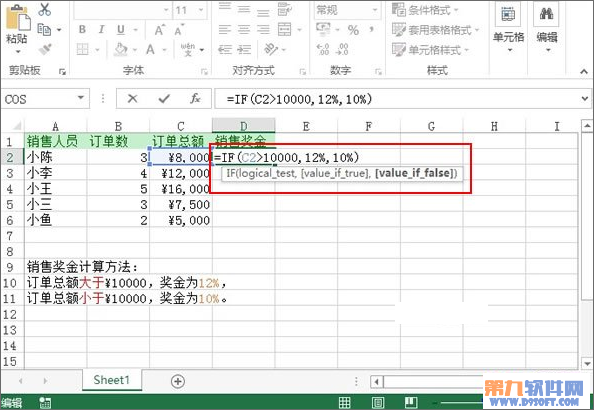Click the Accounting number format icon

323,30
